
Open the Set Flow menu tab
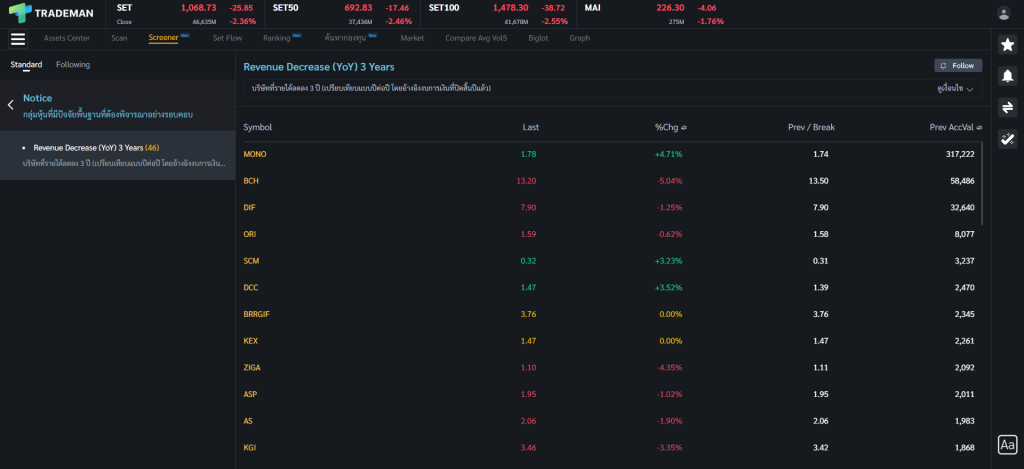[227, 38]
